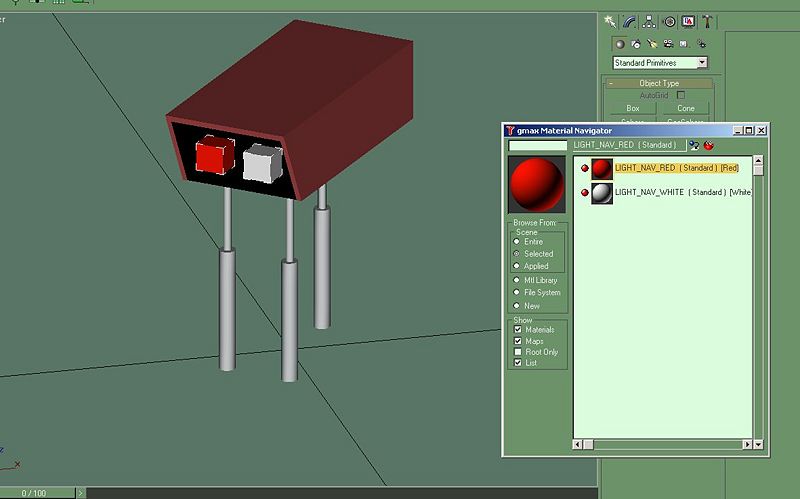Open the Display command panel tab
This screenshot has width=800, height=499.
[688, 21]
